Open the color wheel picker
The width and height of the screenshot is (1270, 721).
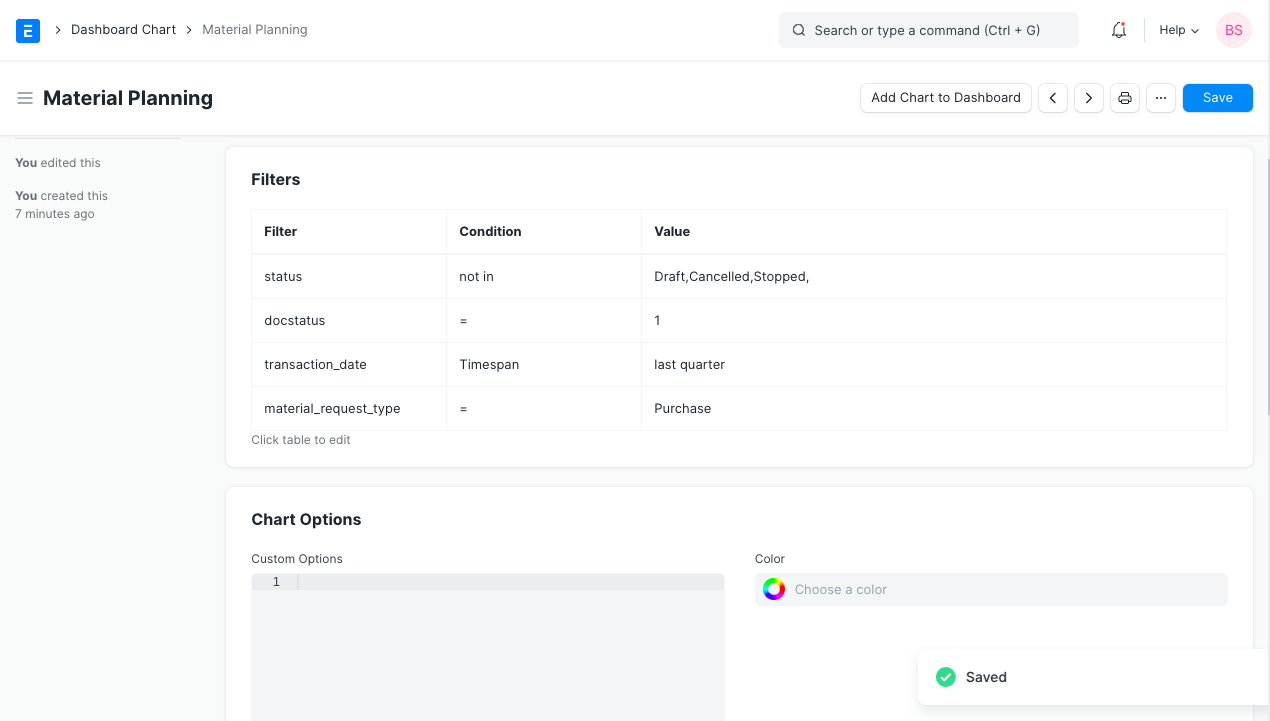point(774,589)
